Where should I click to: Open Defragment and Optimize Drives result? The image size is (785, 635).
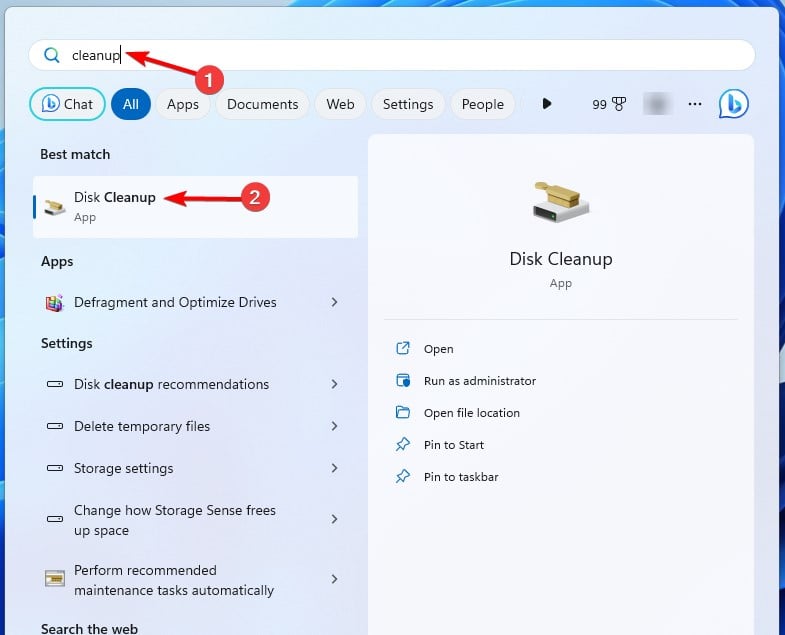coord(195,302)
